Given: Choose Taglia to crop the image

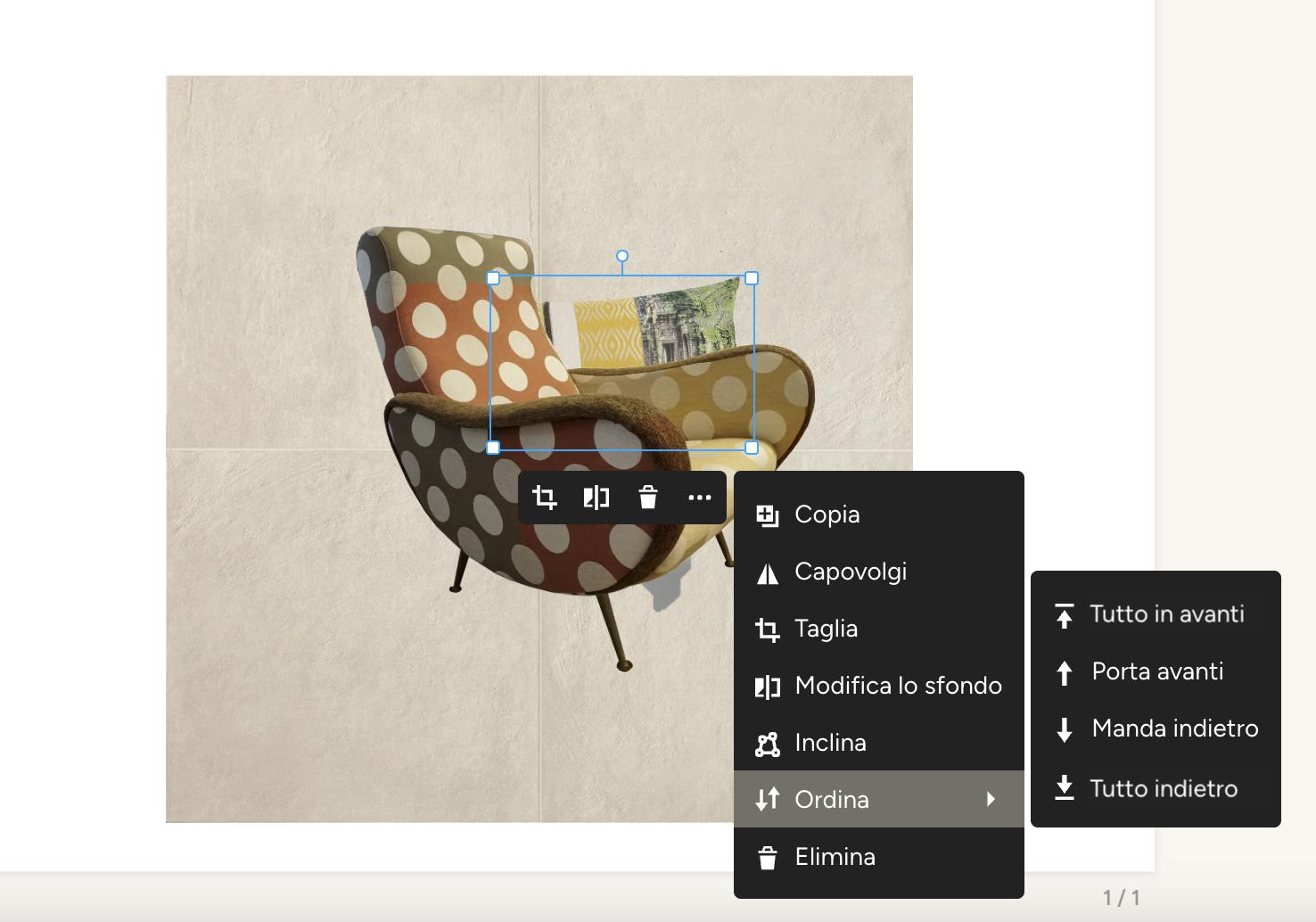Looking at the screenshot, I should [879, 629].
